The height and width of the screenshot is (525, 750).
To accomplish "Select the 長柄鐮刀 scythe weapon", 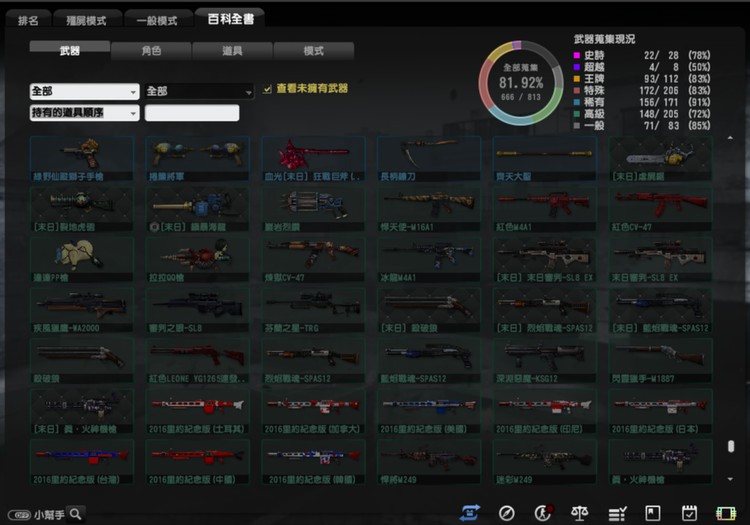I will point(429,159).
